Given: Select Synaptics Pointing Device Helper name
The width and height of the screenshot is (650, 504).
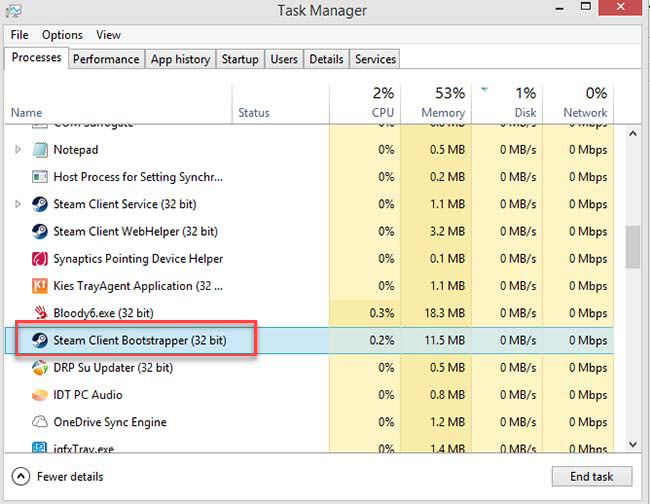Looking at the screenshot, I should tap(138, 259).
